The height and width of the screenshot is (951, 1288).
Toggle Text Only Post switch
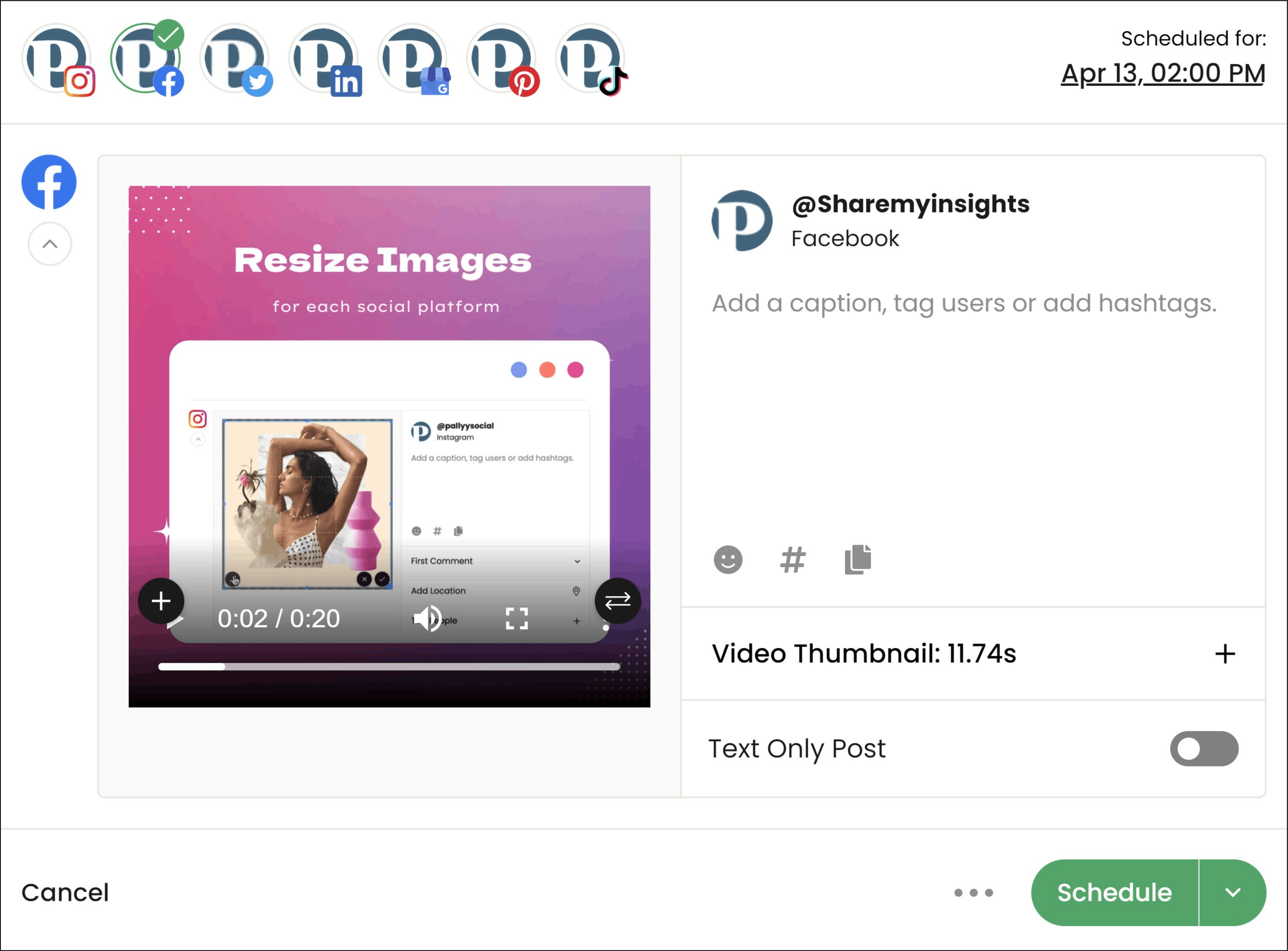[x=1204, y=749]
